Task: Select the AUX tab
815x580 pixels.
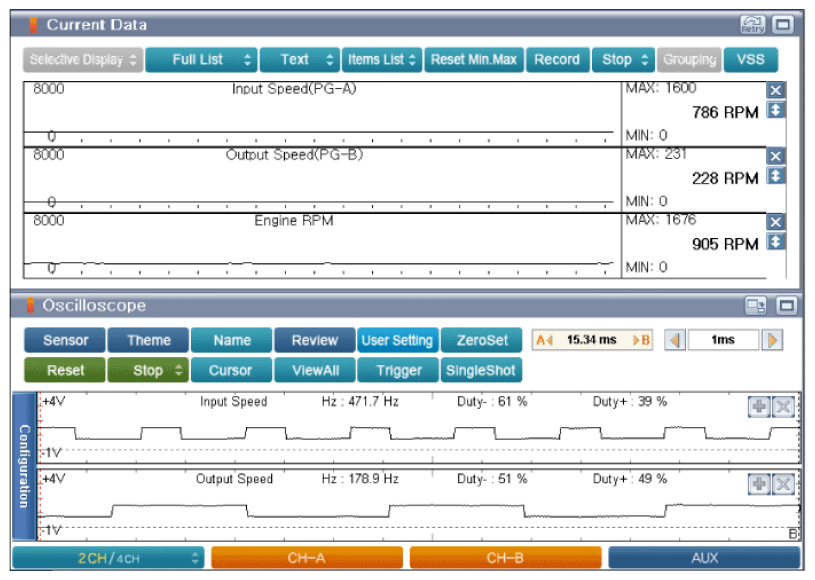Action: tap(704, 558)
